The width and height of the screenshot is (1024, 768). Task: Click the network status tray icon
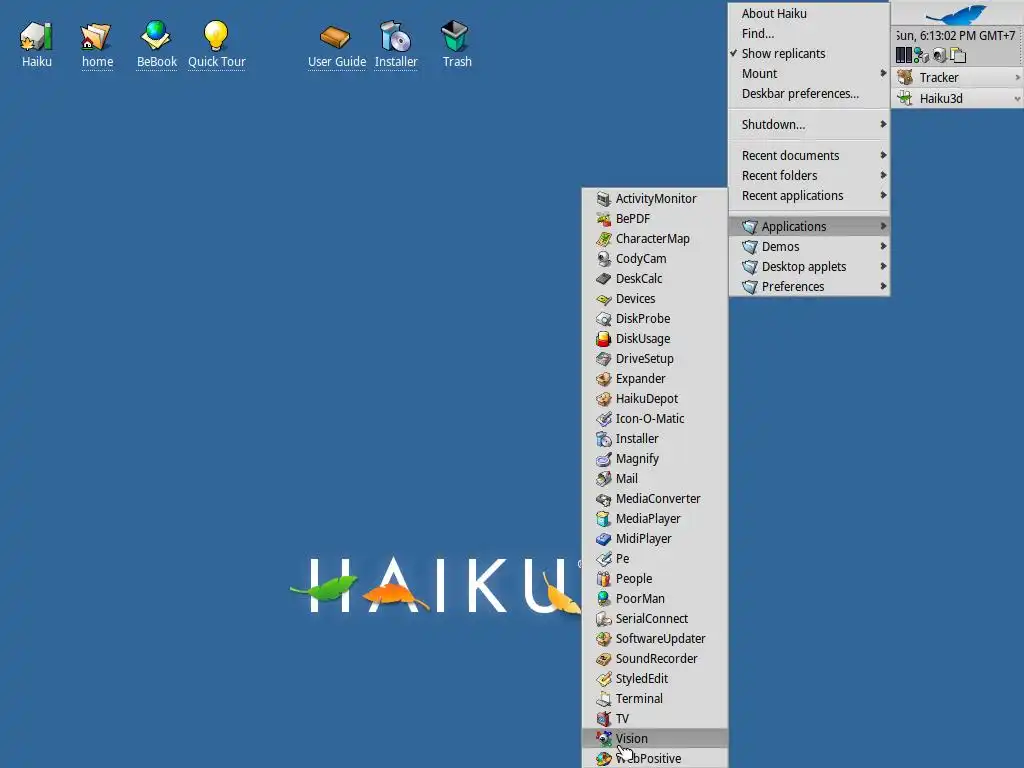tap(921, 56)
